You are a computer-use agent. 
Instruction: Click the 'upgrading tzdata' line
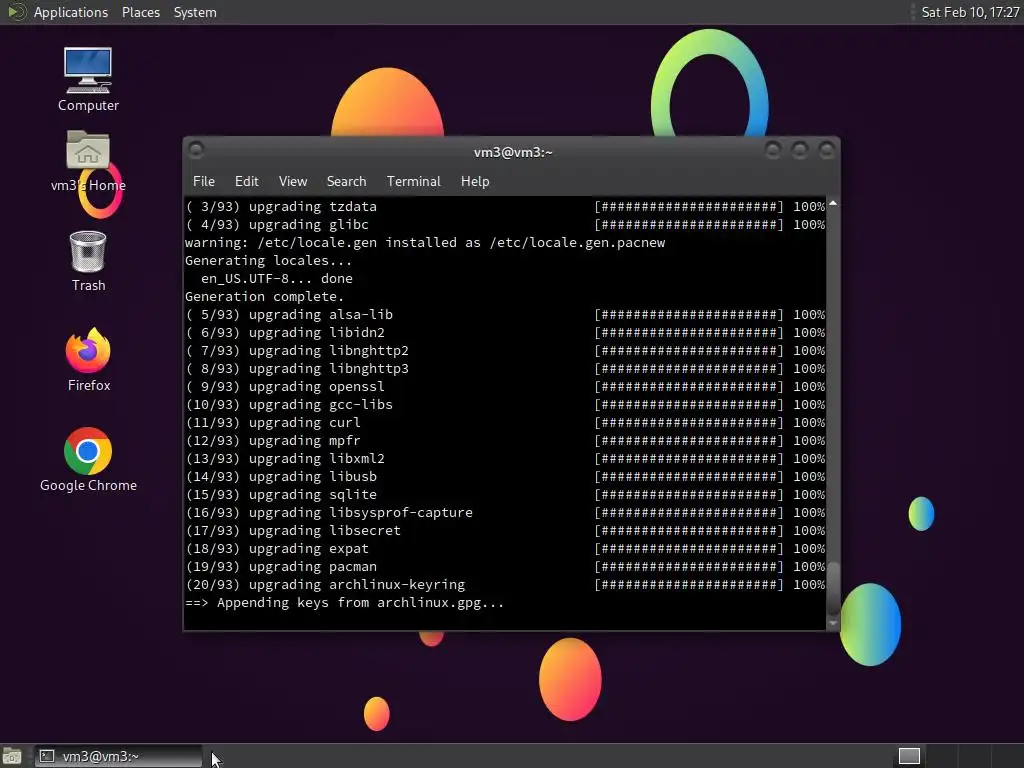click(505, 206)
